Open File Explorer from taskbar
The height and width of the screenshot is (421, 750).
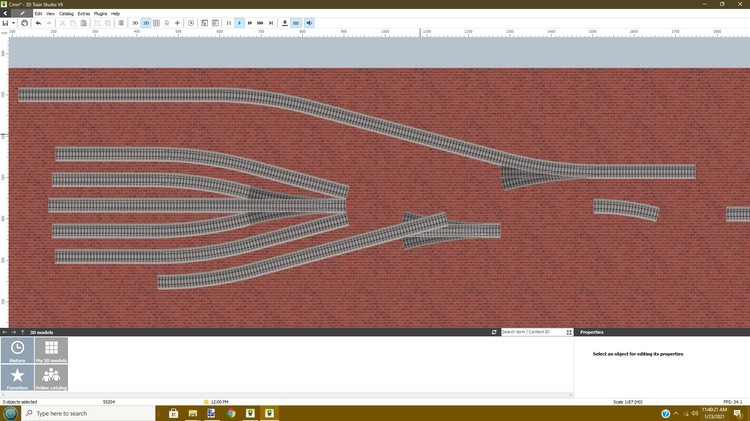[193, 413]
